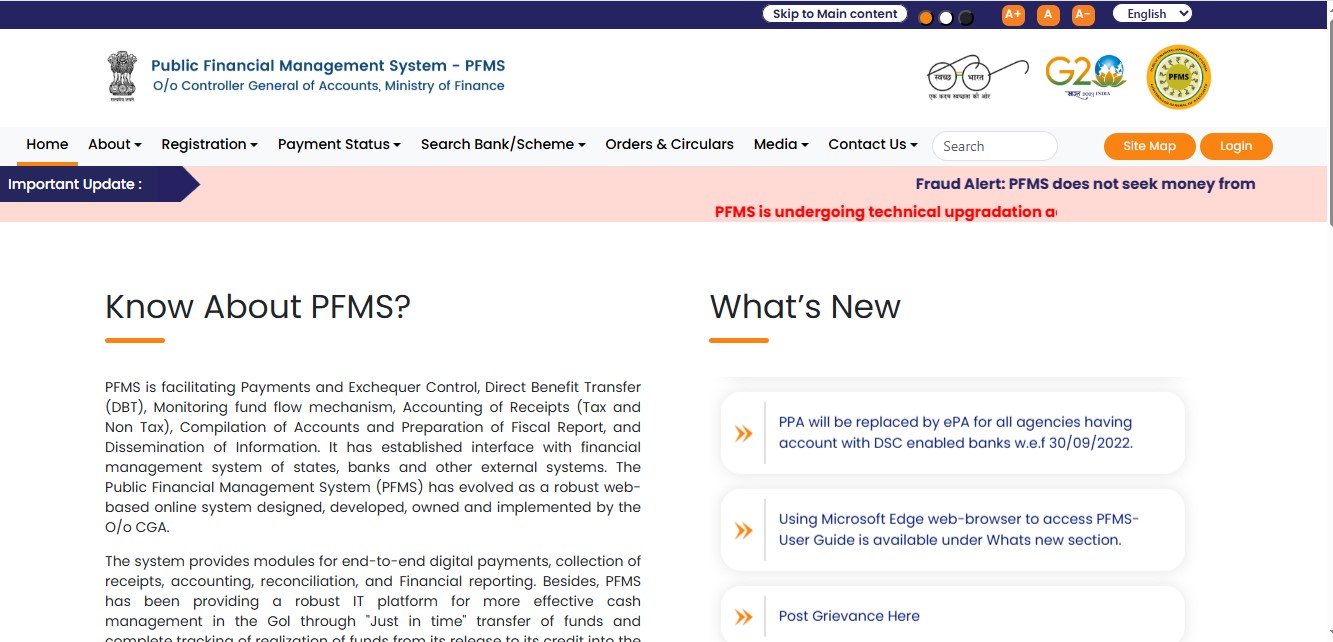Open Orders & Circulars page
Screen dimensions: 1333x642
pos(669,144)
